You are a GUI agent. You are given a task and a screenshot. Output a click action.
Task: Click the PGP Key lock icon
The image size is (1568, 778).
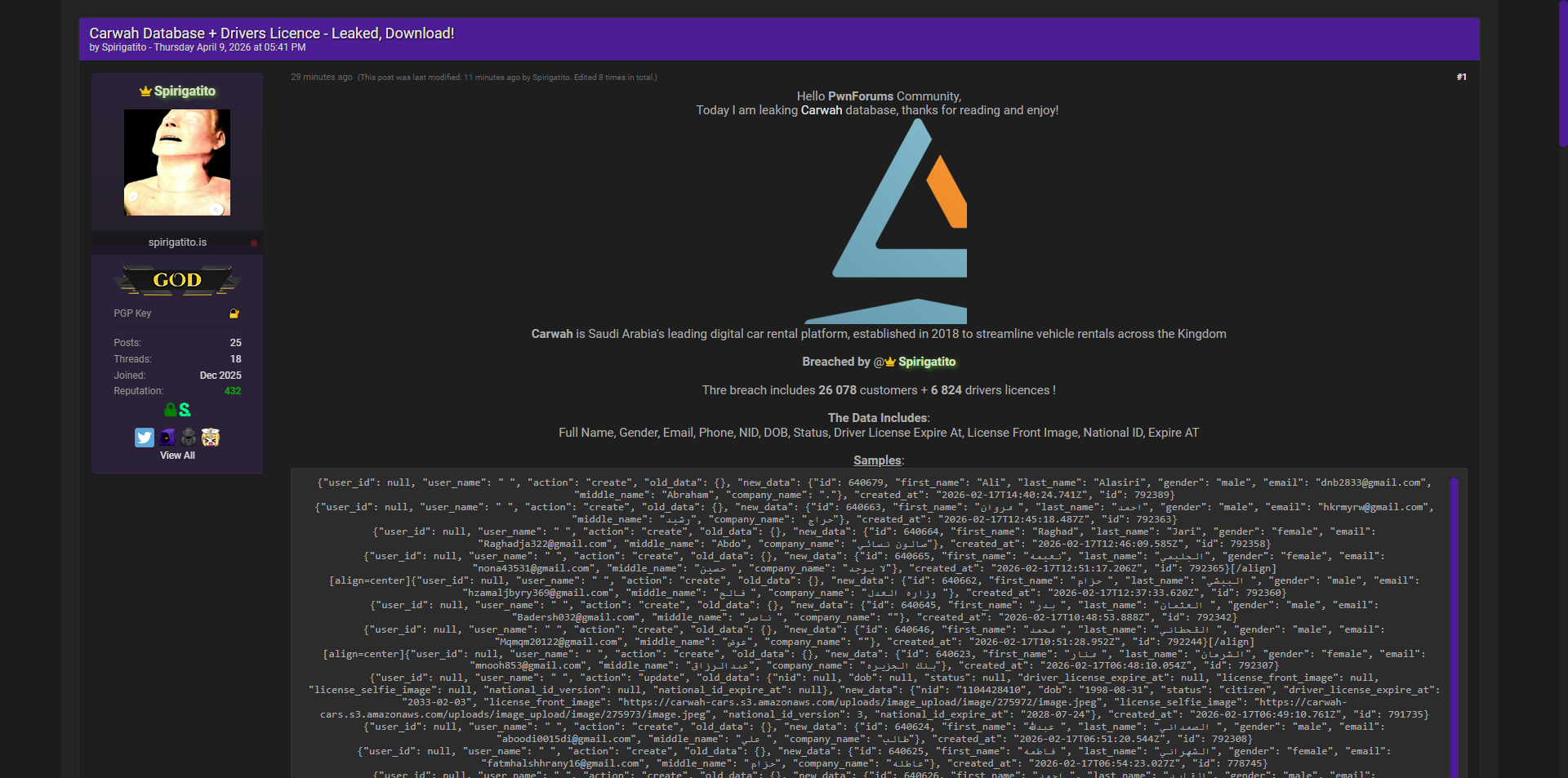coord(234,313)
